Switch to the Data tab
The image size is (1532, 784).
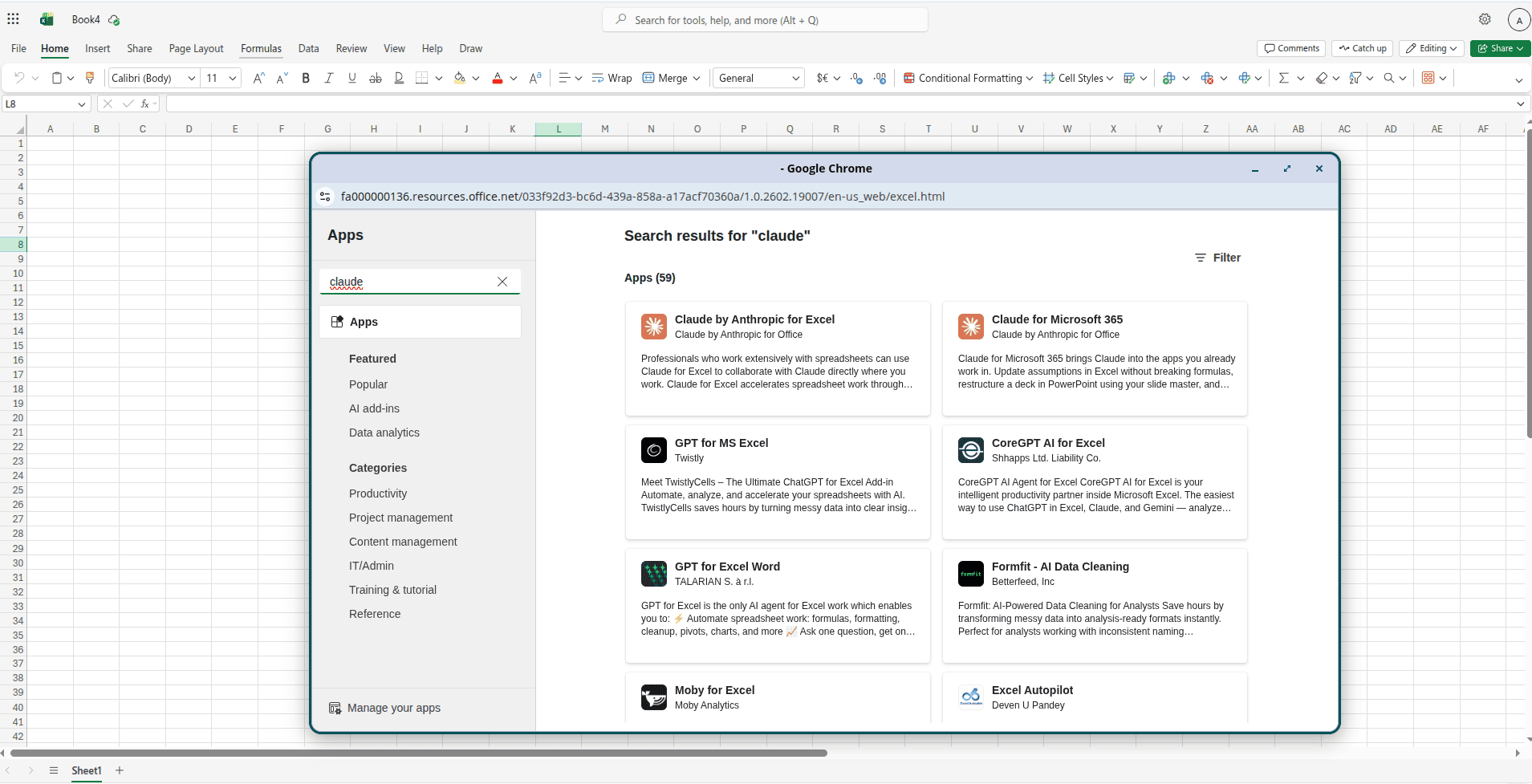click(309, 48)
